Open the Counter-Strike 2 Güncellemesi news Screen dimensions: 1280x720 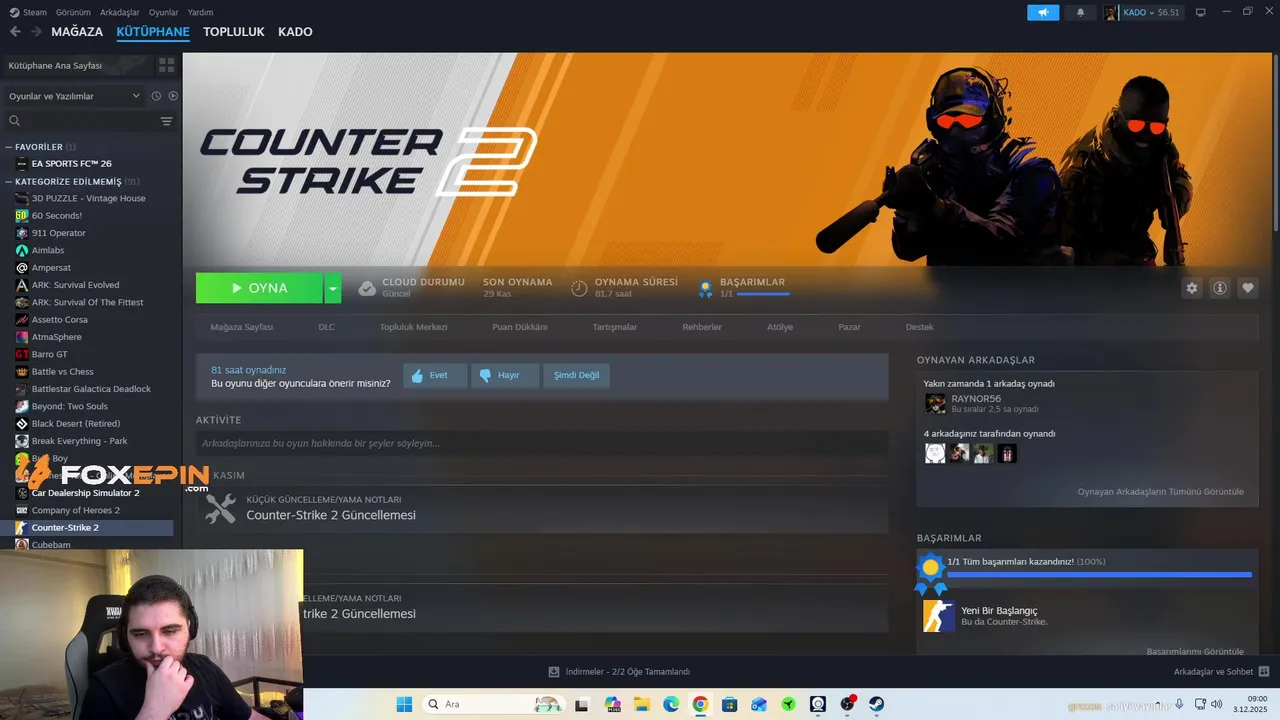(331, 515)
